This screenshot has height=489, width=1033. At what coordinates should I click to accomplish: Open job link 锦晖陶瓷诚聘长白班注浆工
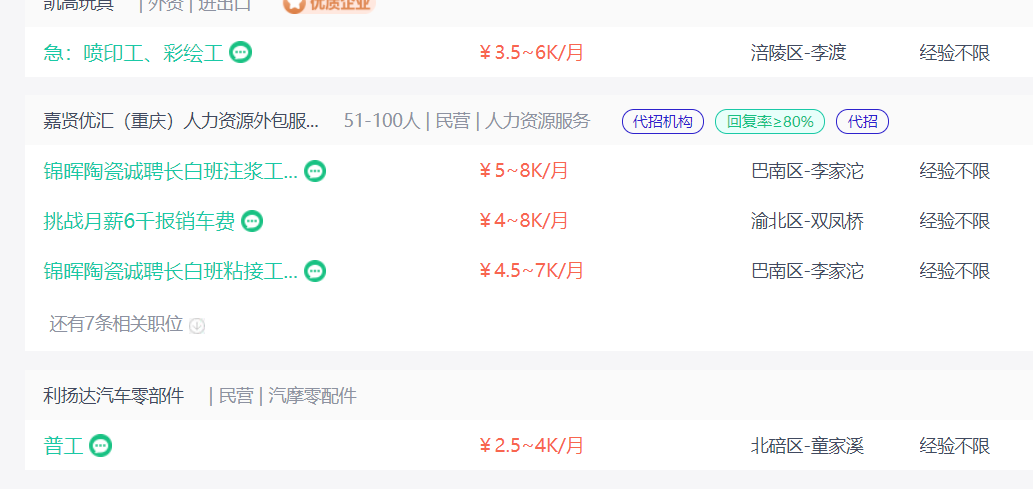[x=171, y=171]
